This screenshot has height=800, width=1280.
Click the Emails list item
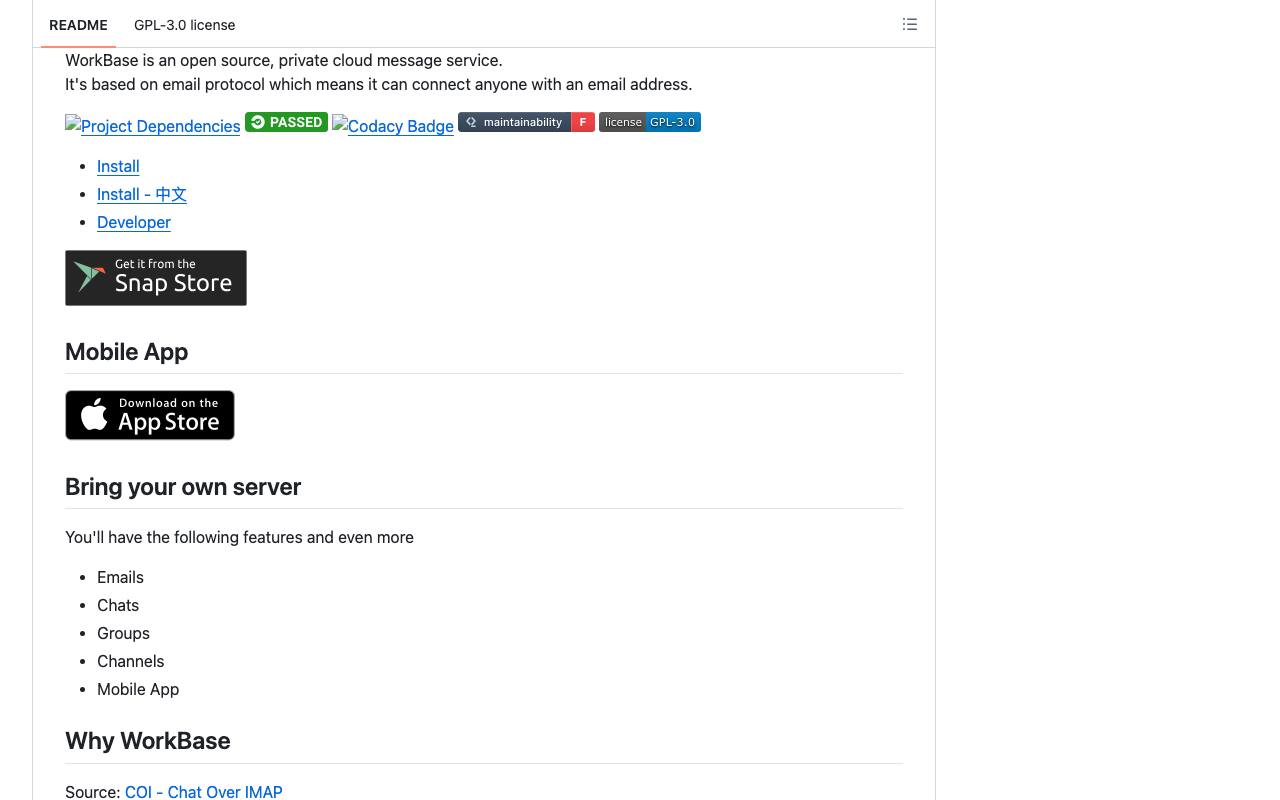point(120,577)
